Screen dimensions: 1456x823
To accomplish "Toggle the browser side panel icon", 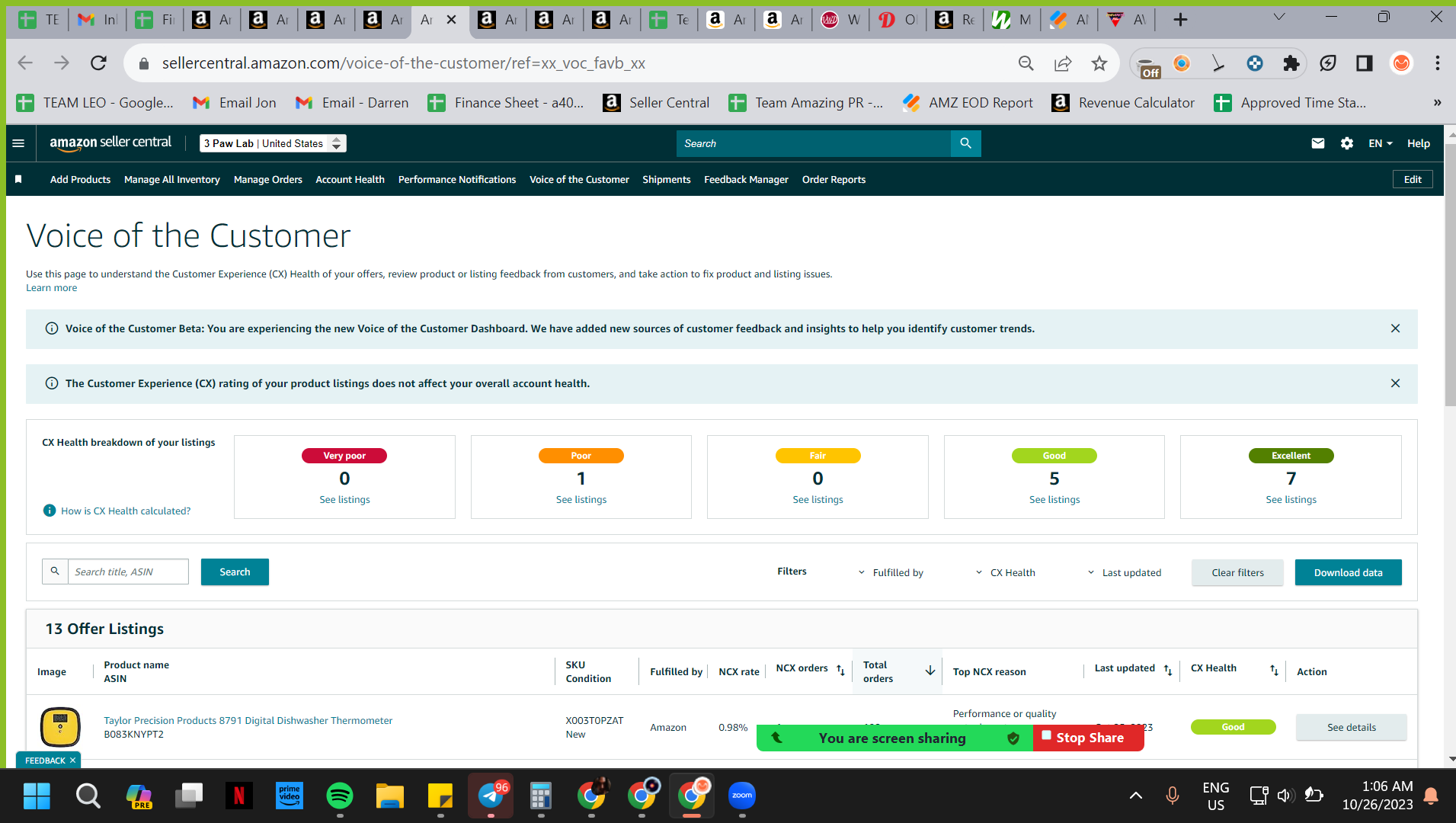I will point(1364,63).
